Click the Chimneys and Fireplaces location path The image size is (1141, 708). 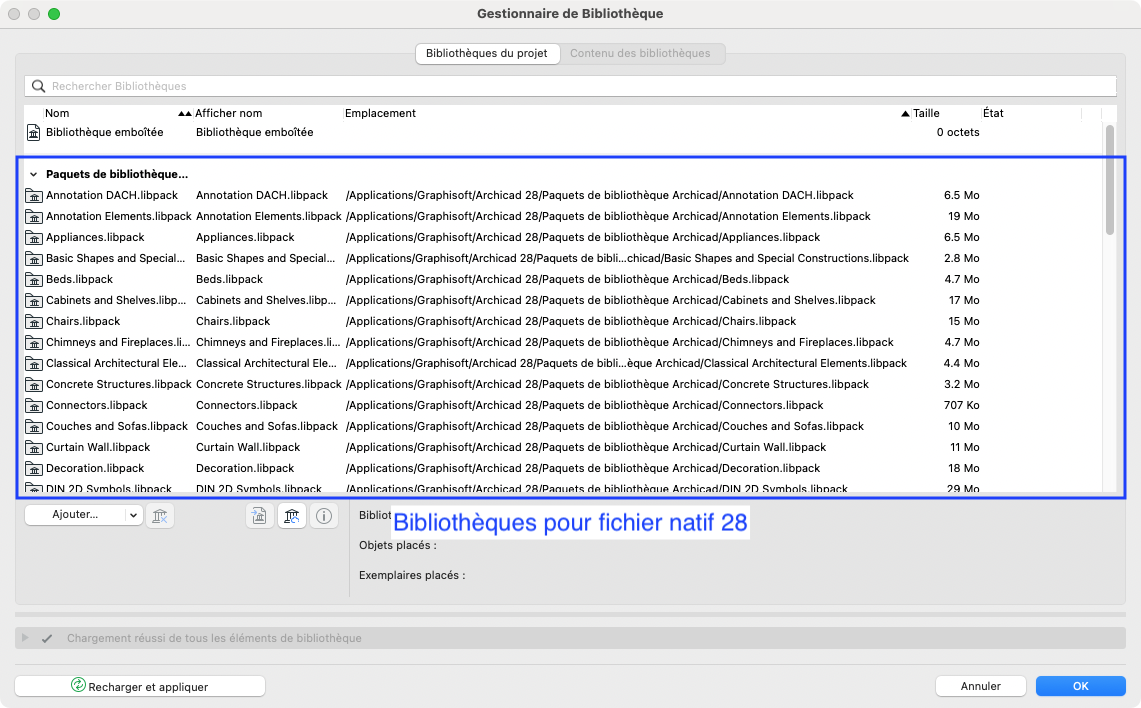(x=620, y=343)
